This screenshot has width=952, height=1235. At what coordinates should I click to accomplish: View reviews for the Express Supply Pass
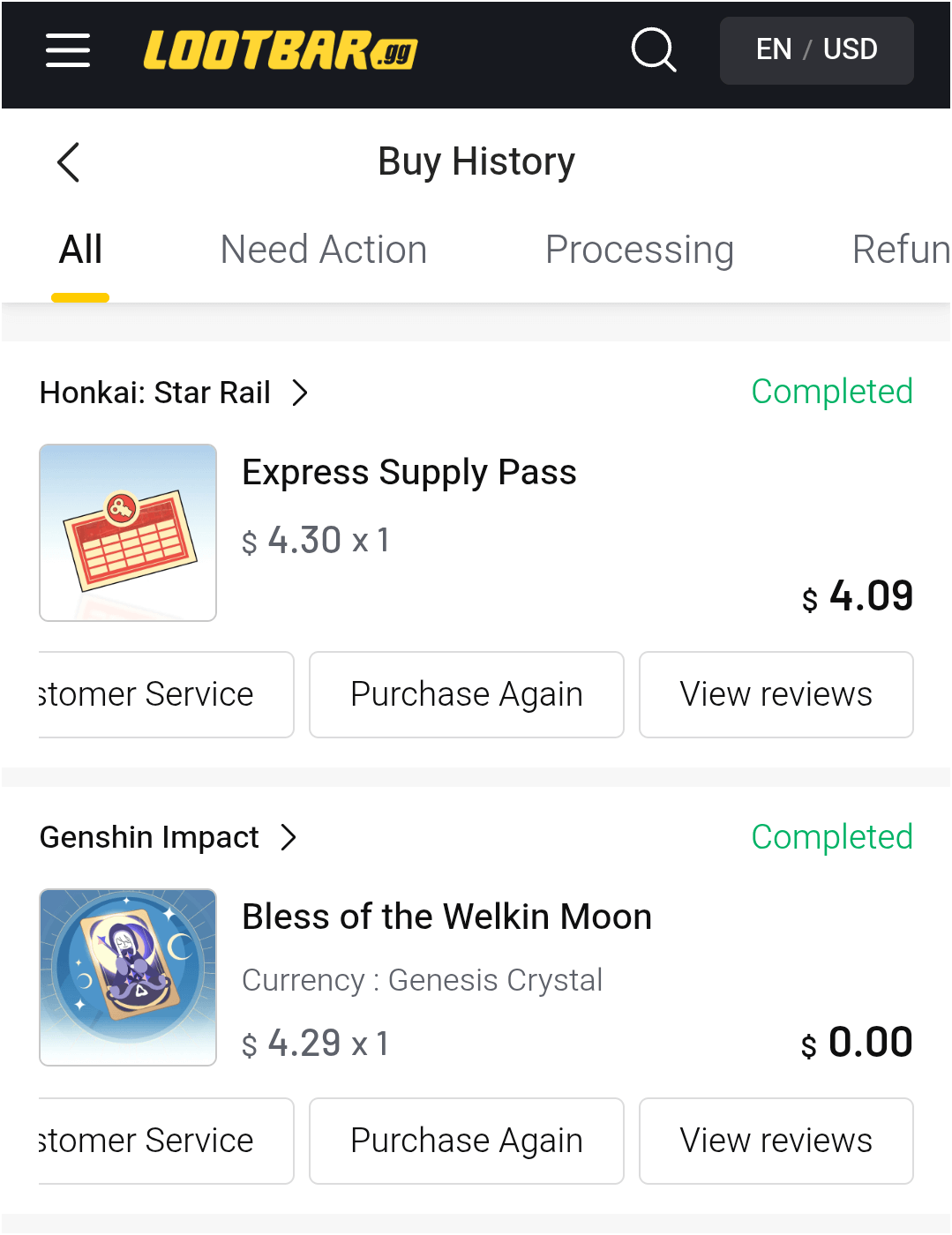(x=776, y=695)
